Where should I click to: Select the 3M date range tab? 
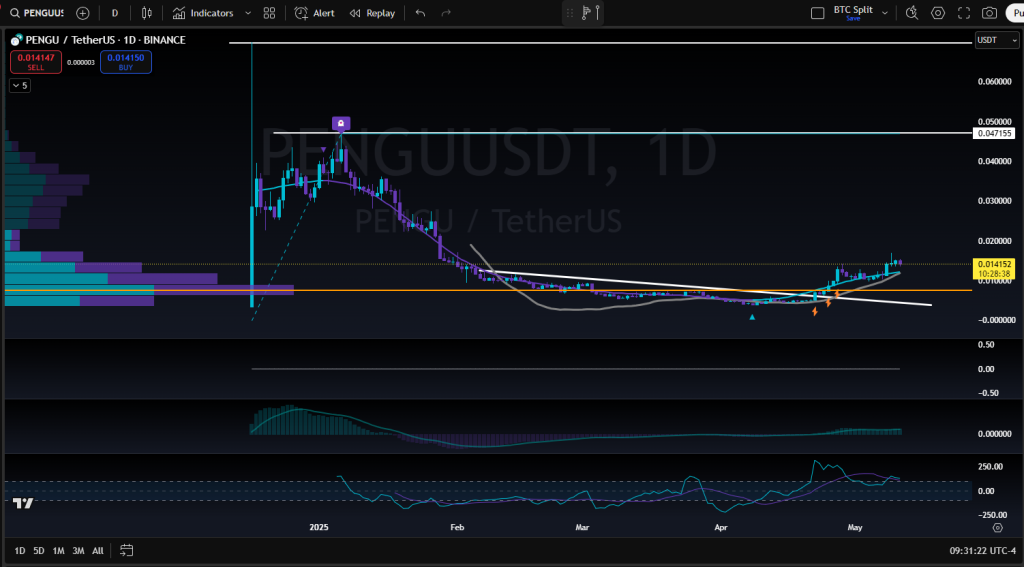click(x=78, y=550)
